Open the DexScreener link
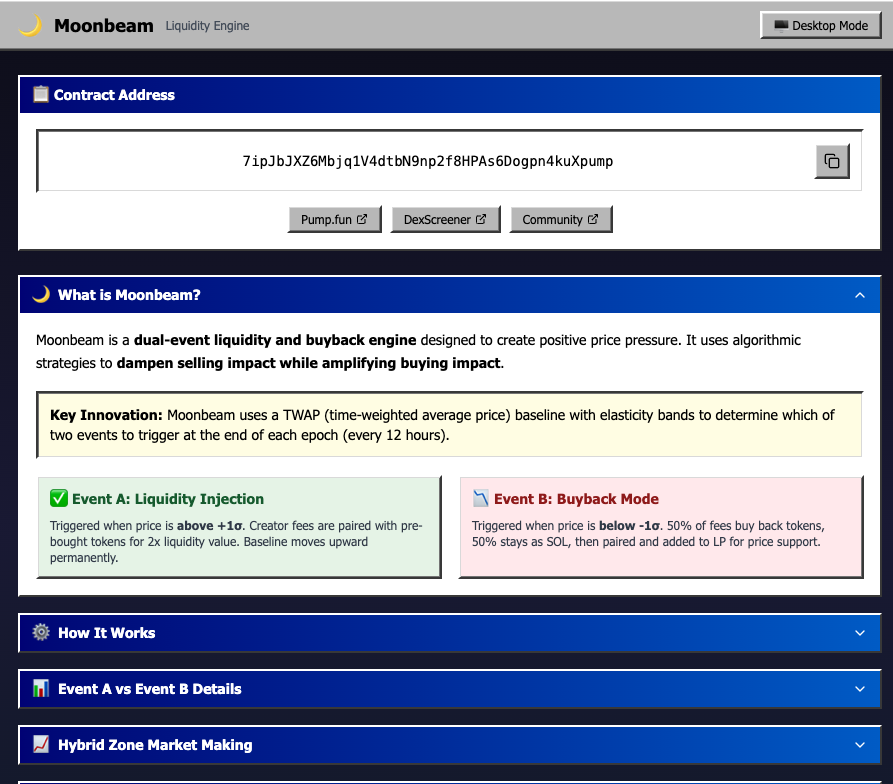Viewport: 893px width, 784px height. (445, 219)
